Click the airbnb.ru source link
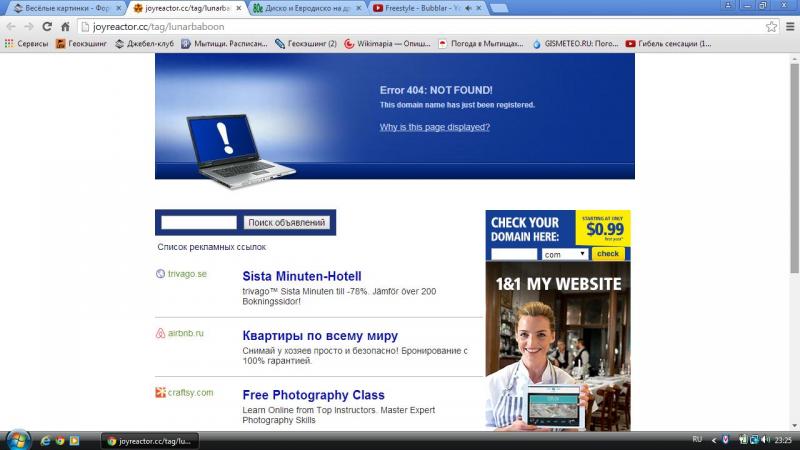The height and width of the screenshot is (450, 800). (x=185, y=333)
